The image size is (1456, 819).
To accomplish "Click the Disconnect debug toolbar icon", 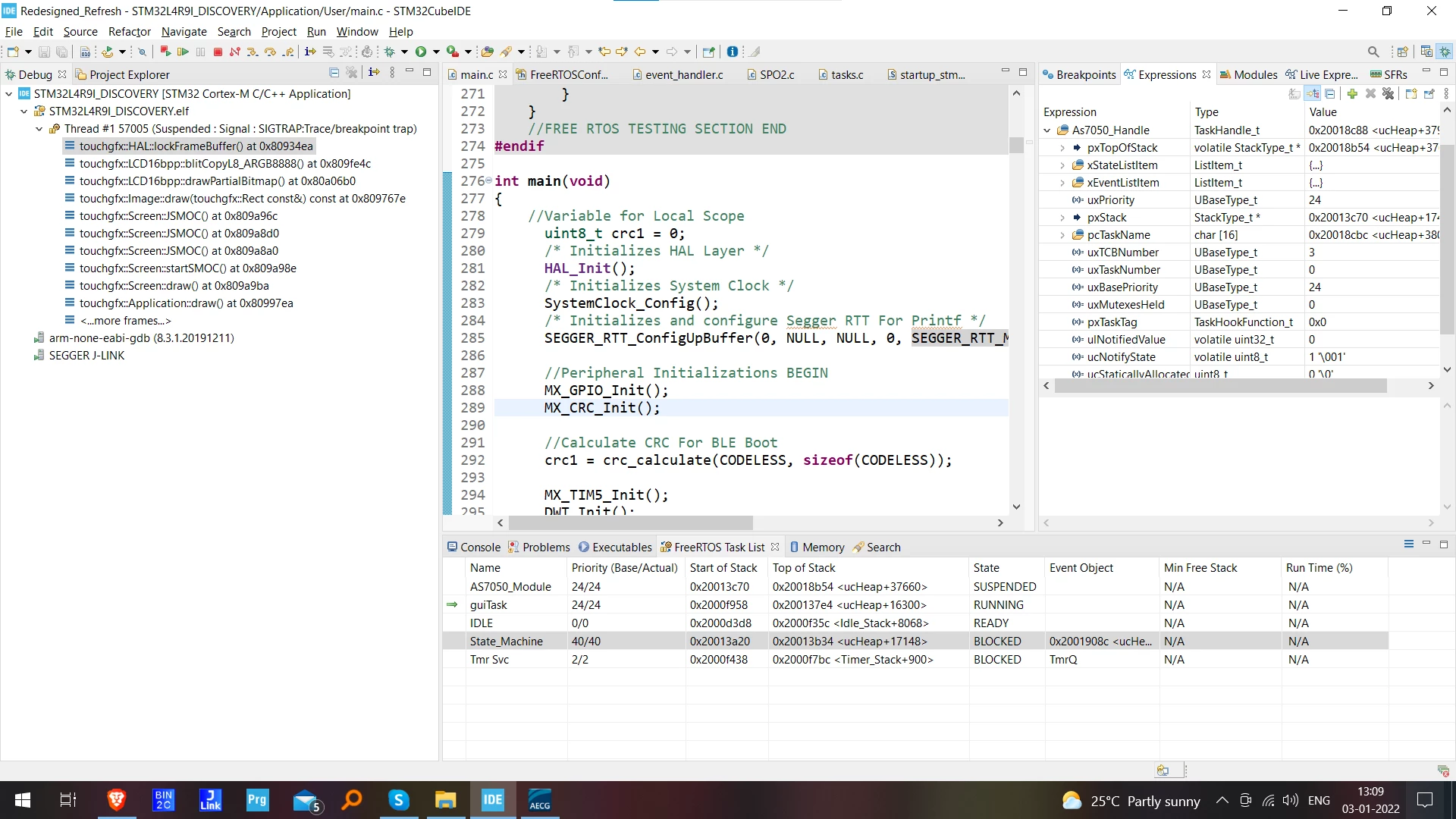I will [235, 52].
